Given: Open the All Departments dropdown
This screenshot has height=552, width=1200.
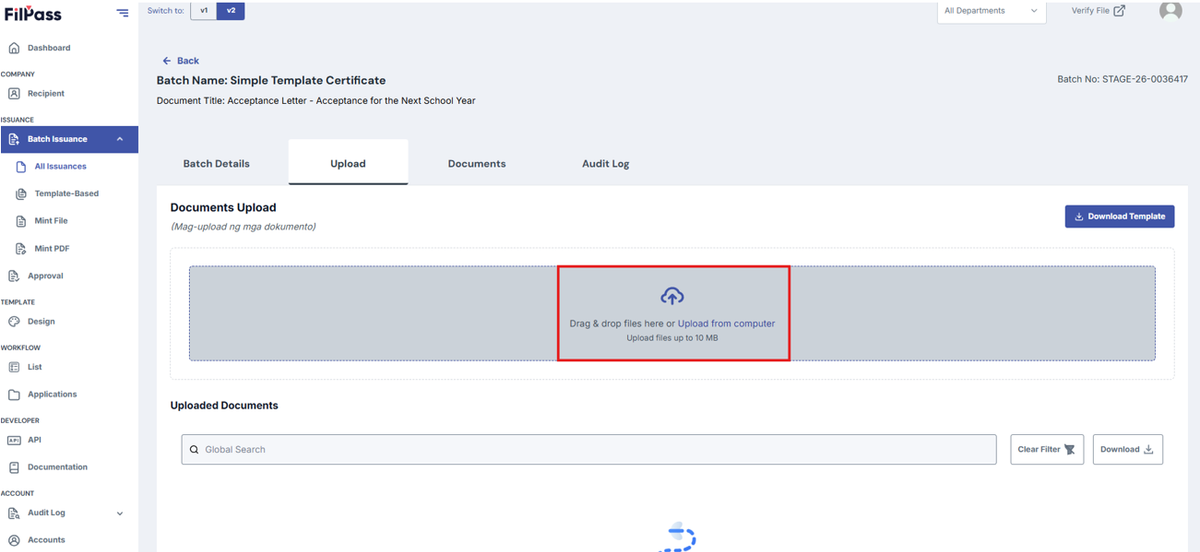Looking at the screenshot, I should tap(991, 11).
